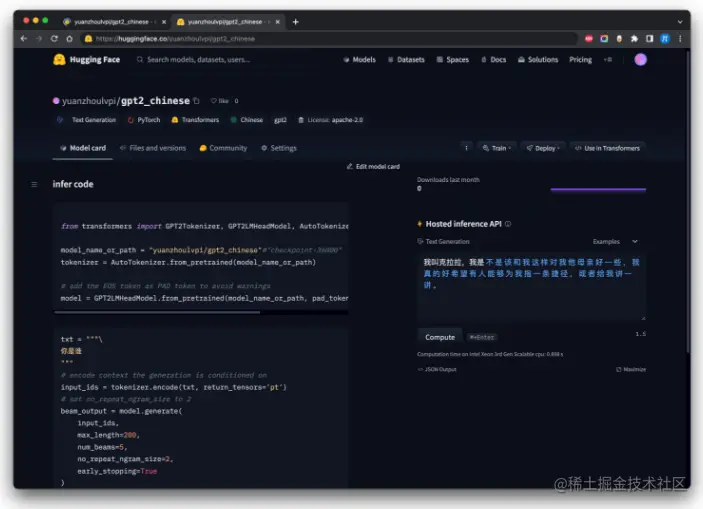Click the Compute button

440,337
